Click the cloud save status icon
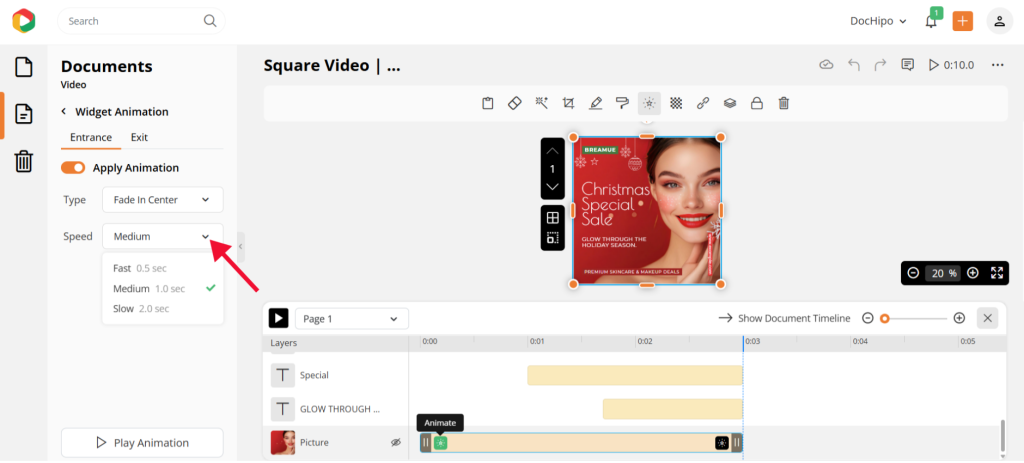 click(x=827, y=65)
